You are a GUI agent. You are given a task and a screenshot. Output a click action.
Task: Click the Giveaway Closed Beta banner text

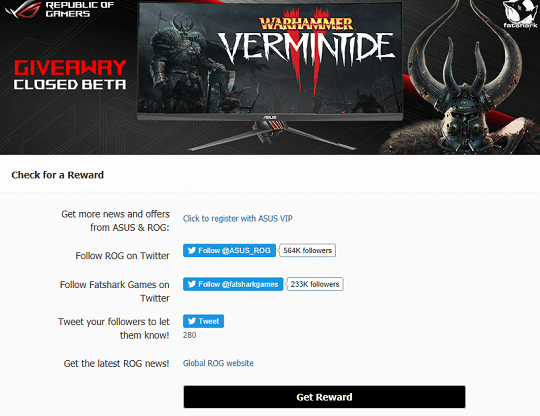[x=70, y=75]
